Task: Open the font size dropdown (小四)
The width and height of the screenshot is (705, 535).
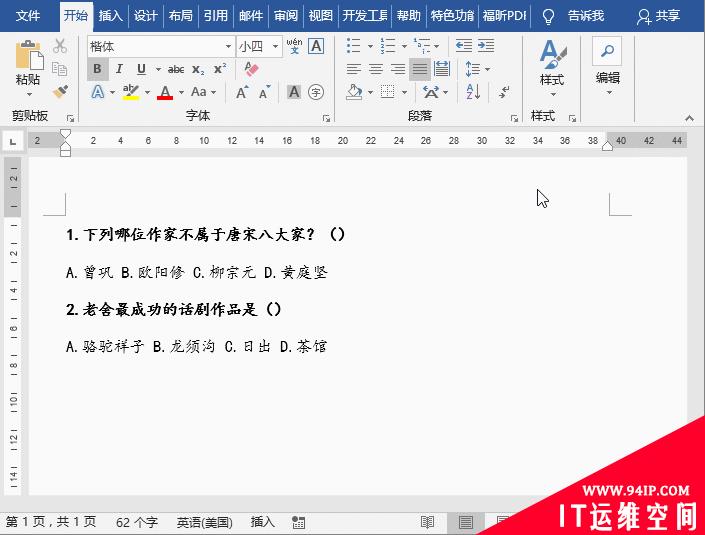Action: tap(275, 46)
